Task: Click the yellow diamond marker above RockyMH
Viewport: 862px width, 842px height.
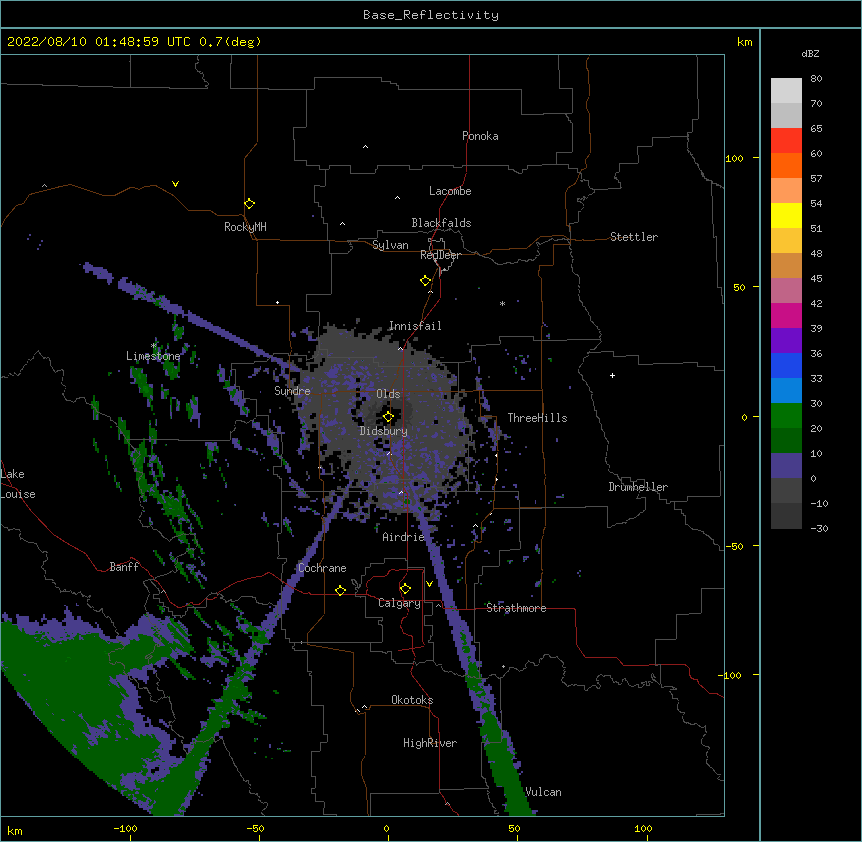Action: tap(249, 204)
